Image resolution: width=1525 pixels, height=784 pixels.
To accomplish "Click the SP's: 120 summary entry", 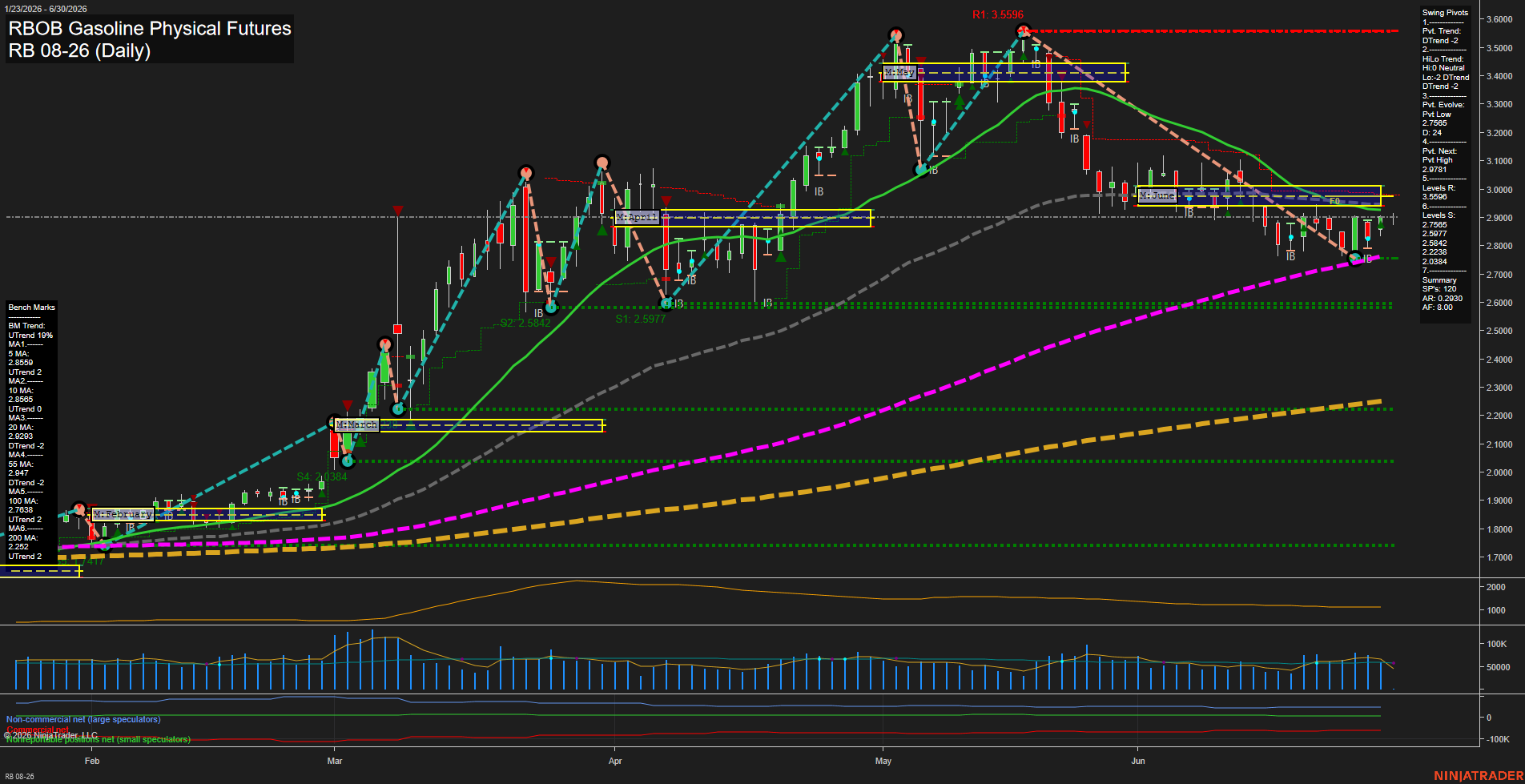I will coord(1439,289).
